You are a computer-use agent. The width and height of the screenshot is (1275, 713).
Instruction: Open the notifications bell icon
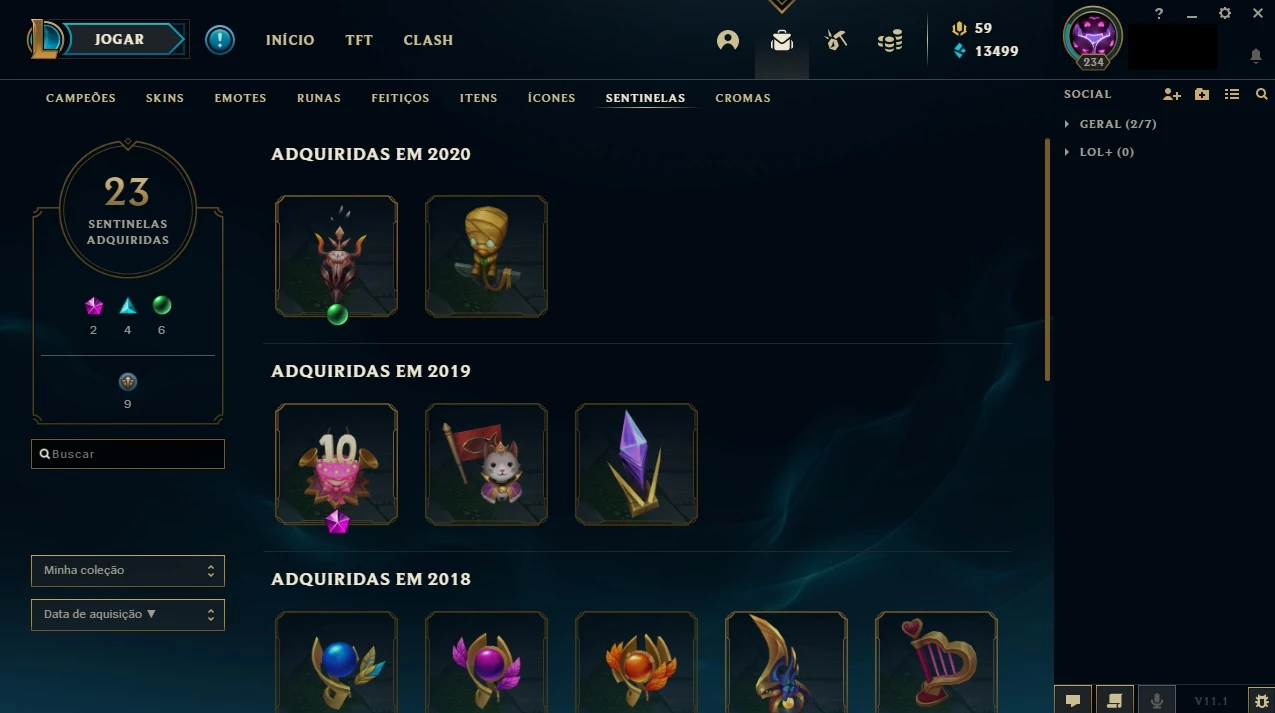pos(1256,56)
